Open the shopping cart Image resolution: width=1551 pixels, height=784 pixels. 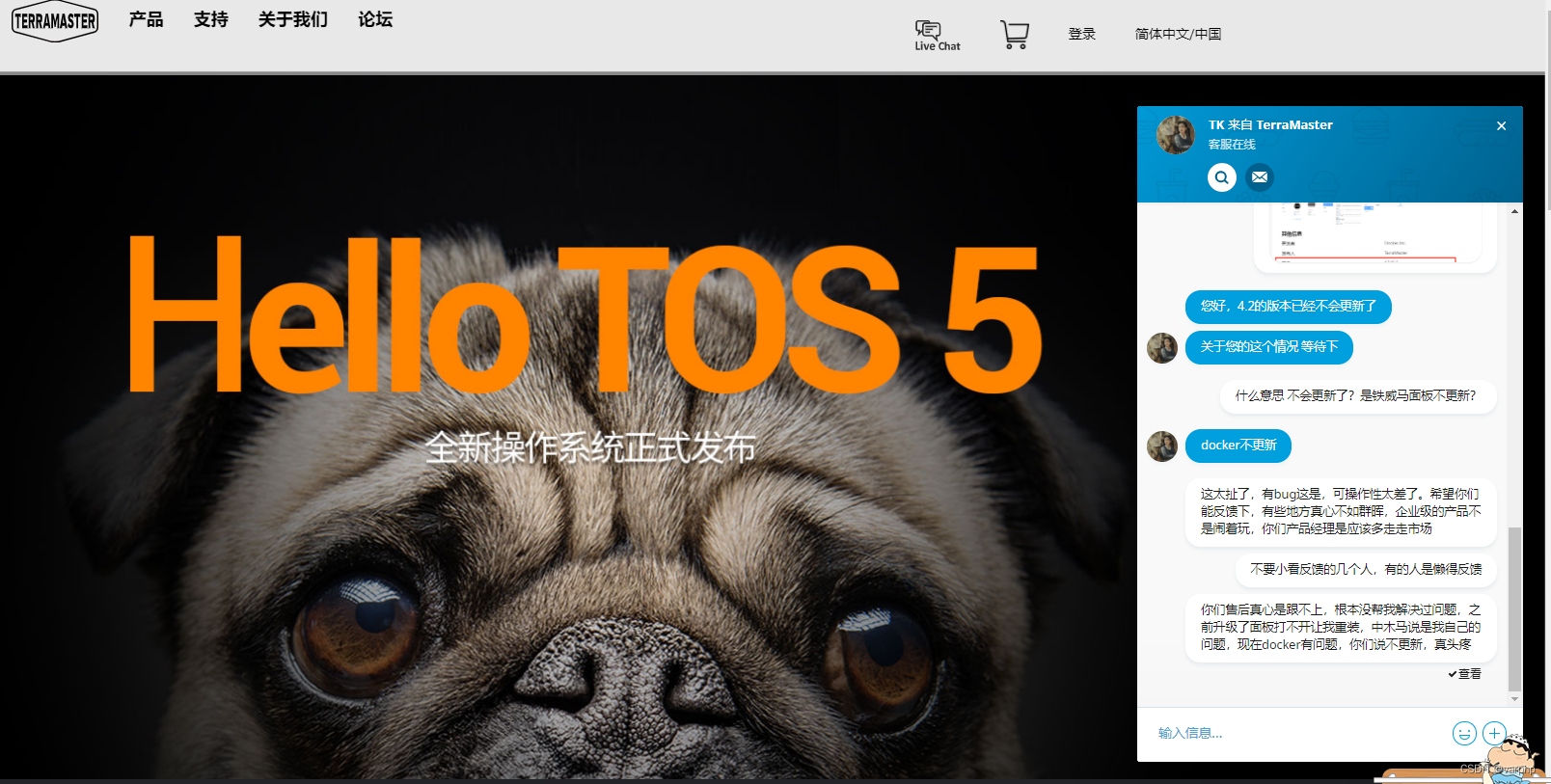1015,35
